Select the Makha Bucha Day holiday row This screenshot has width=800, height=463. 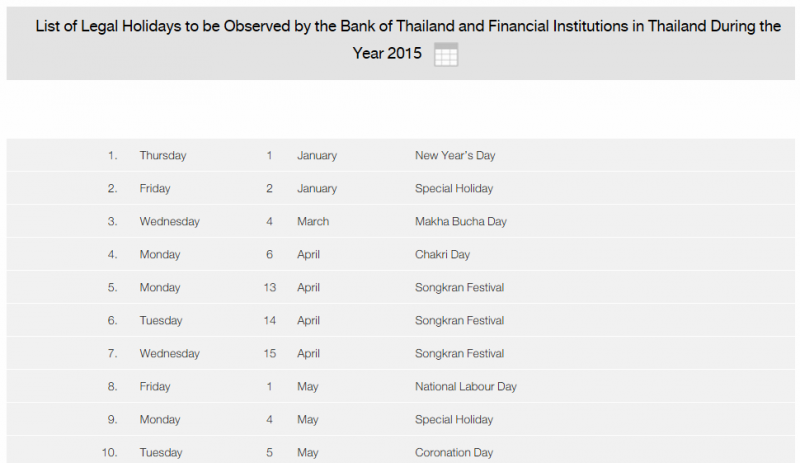pyautogui.click(x=401, y=221)
